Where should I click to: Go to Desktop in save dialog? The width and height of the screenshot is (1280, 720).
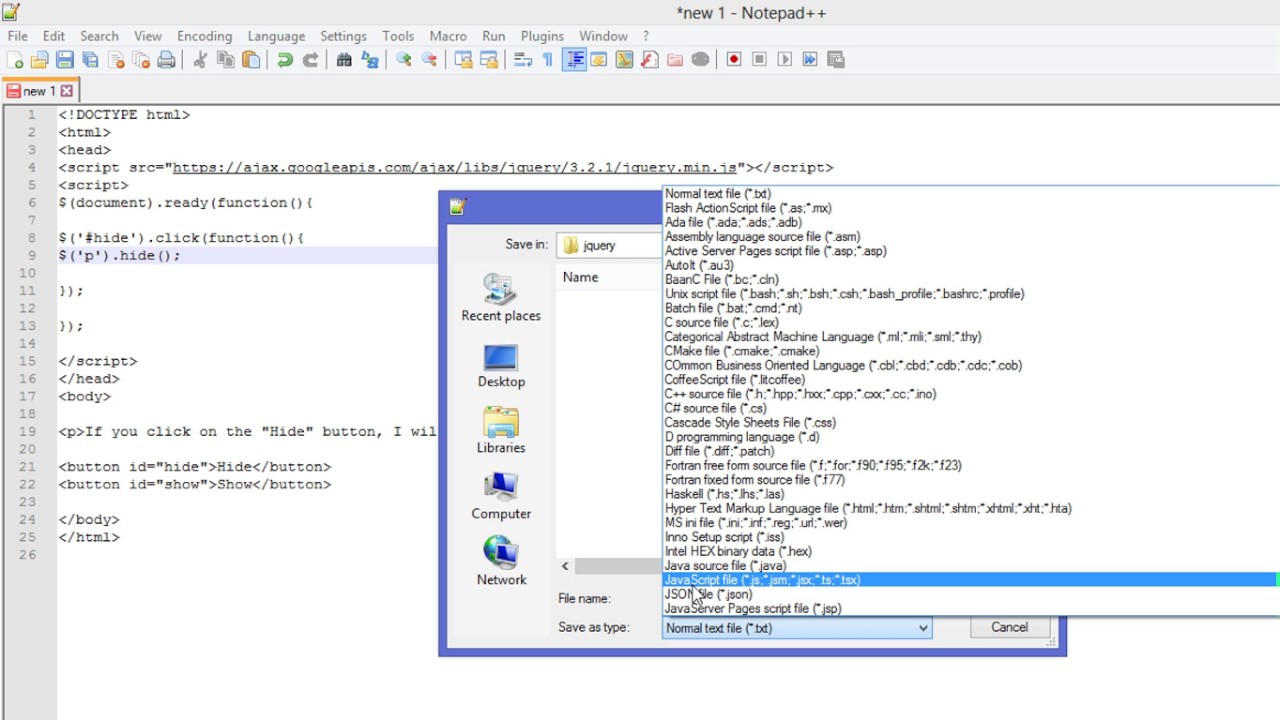[x=501, y=366]
